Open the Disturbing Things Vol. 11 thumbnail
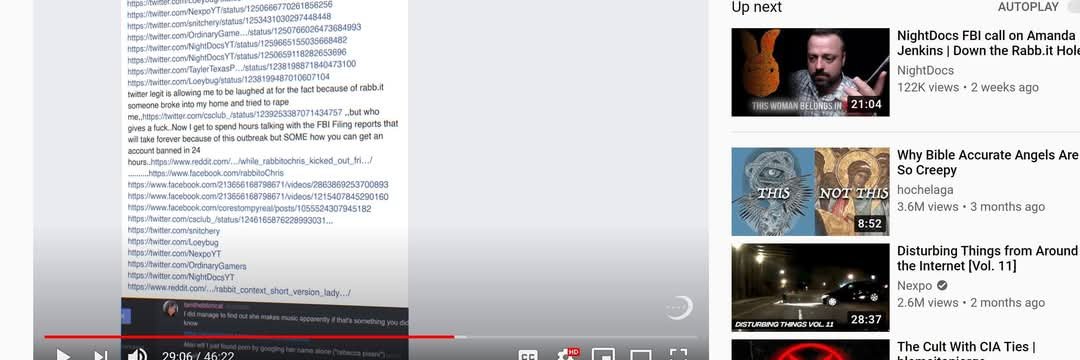Viewport: 1080px width, 360px height. tap(810, 287)
